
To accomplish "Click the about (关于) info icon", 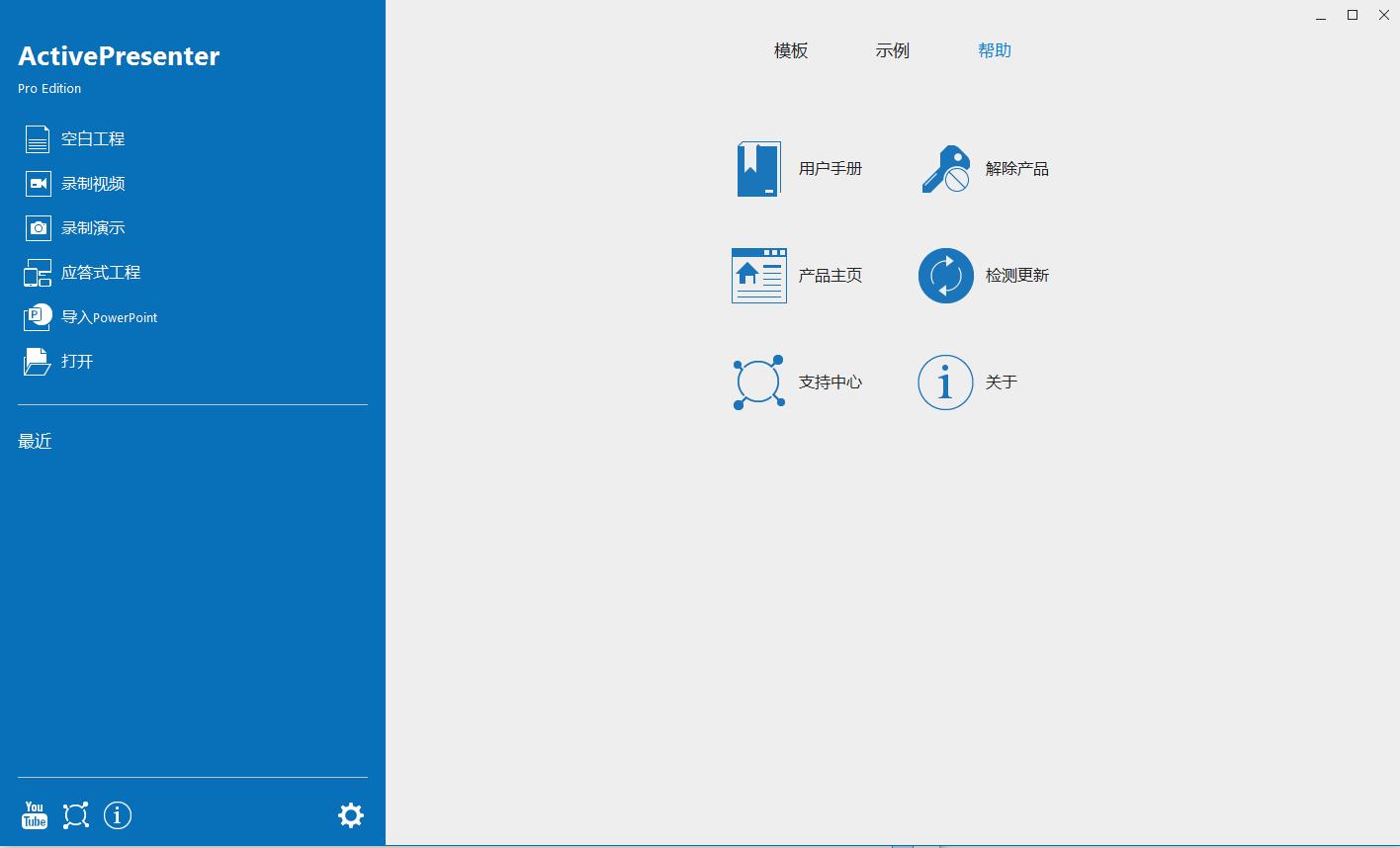I will (x=946, y=382).
